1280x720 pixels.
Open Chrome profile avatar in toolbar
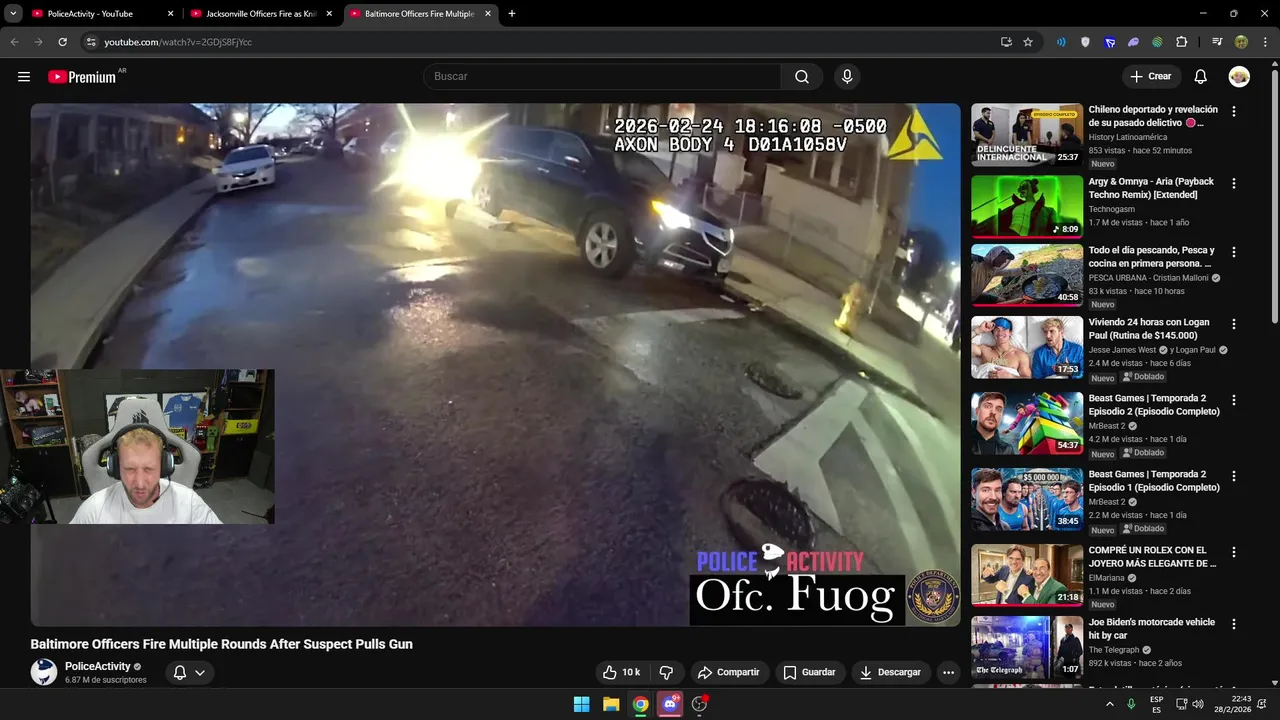1241,42
